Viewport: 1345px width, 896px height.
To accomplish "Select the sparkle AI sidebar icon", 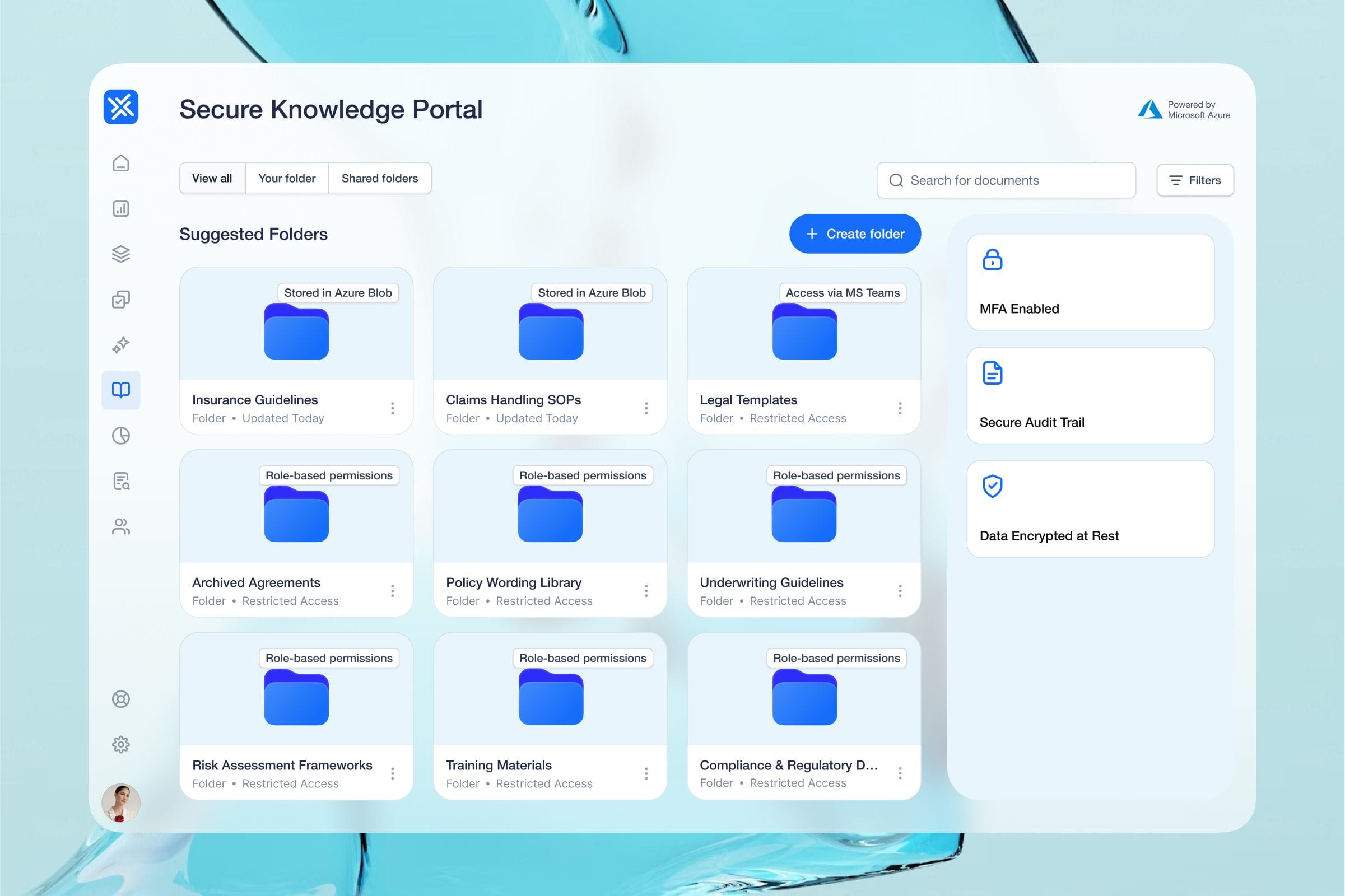I will 120,344.
